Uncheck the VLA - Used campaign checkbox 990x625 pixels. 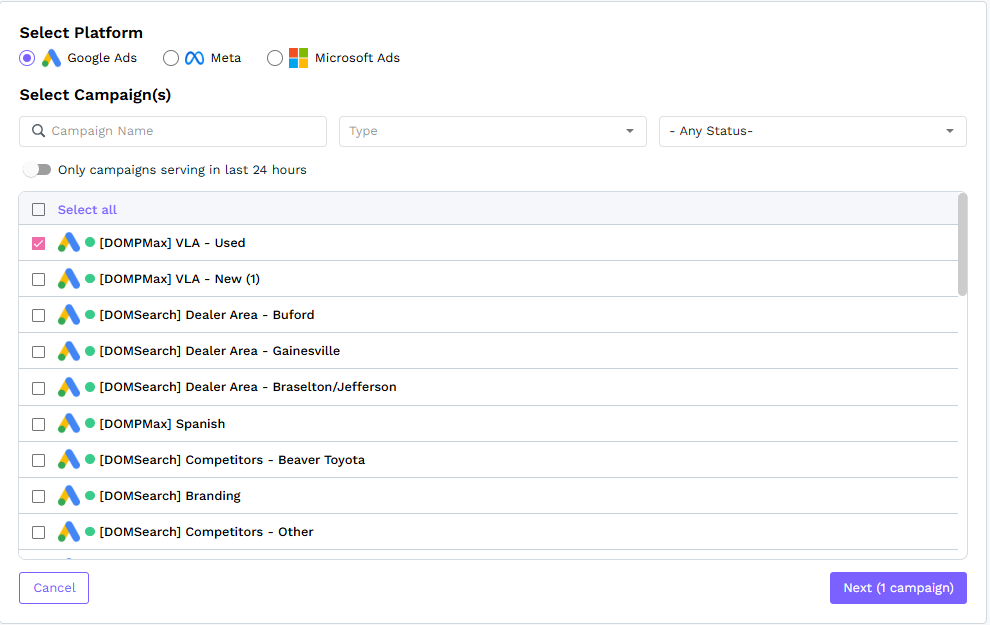pyautogui.click(x=39, y=243)
